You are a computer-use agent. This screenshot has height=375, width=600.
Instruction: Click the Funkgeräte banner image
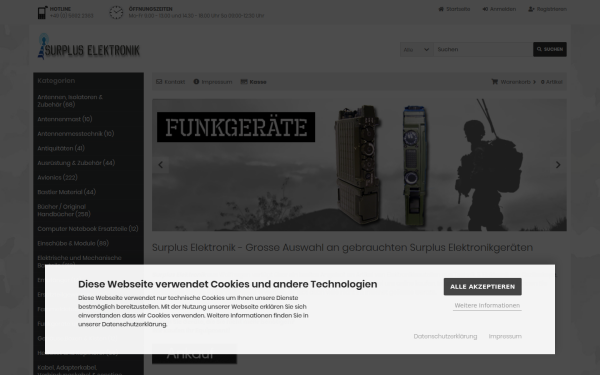(359, 165)
